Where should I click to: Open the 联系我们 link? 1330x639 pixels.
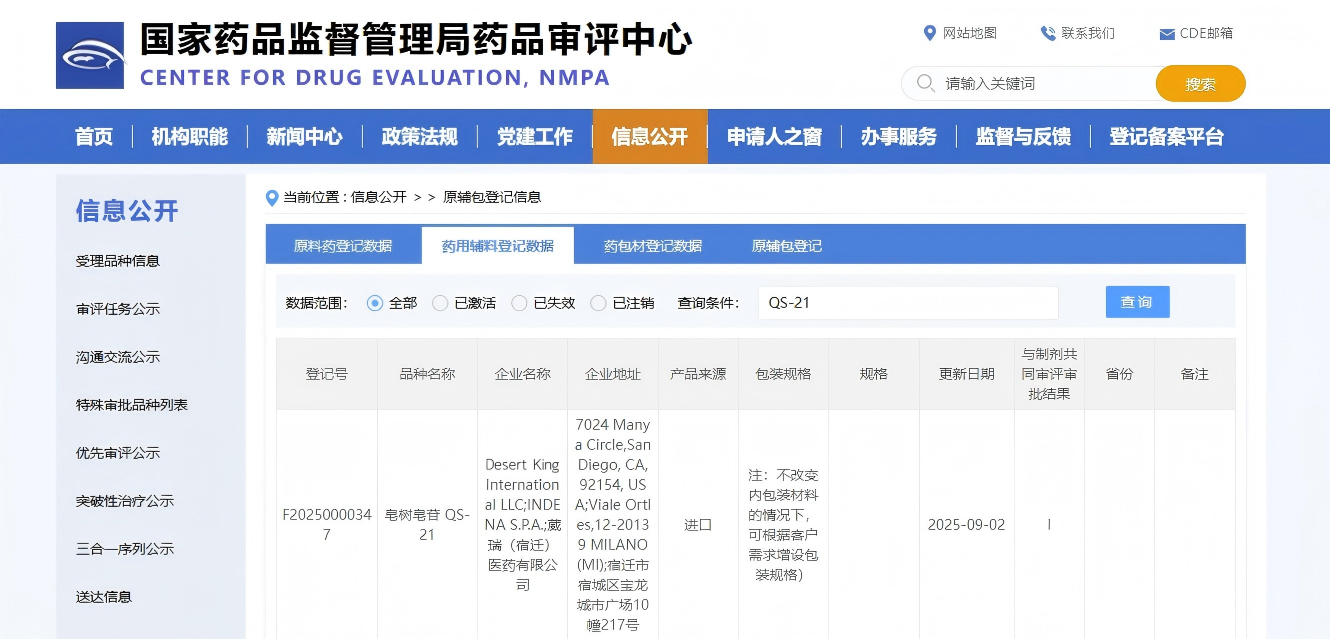click(x=1088, y=33)
